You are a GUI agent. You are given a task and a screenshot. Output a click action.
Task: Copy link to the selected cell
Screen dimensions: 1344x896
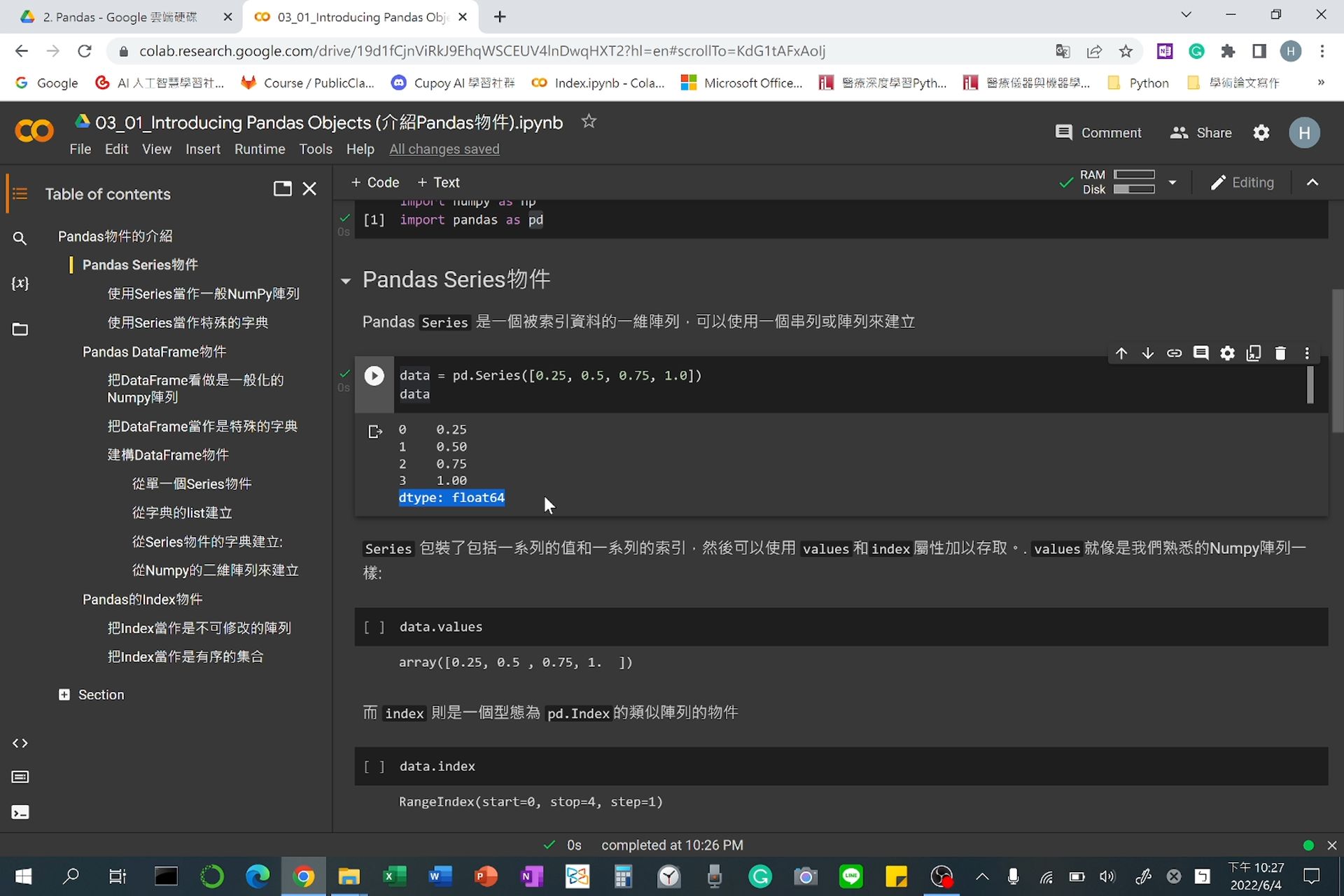[1175, 353]
